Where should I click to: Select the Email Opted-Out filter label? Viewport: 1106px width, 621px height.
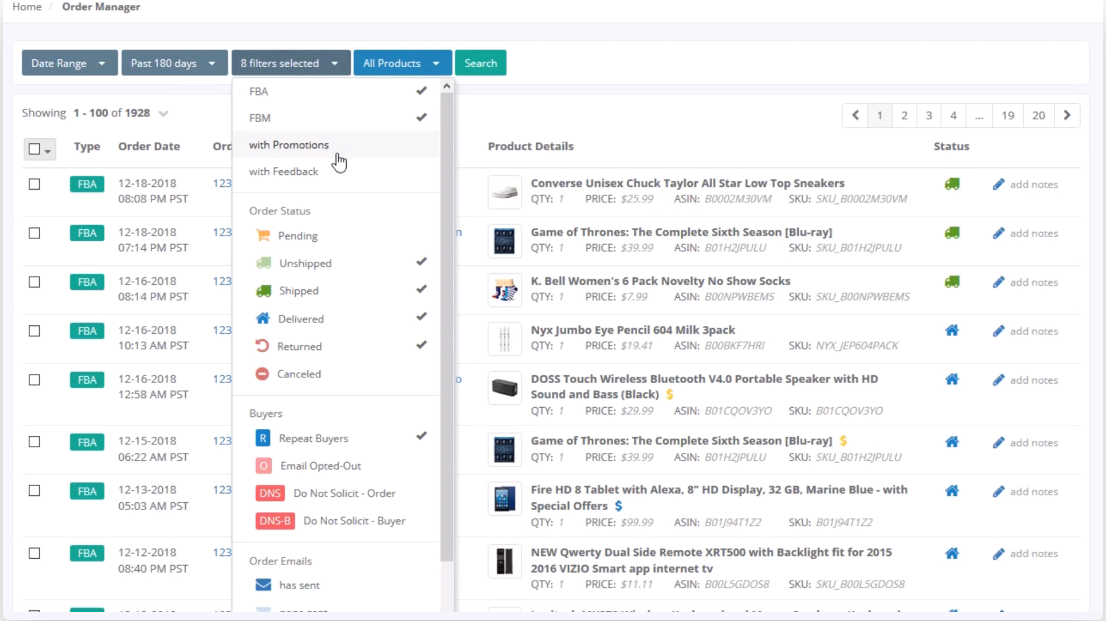pos(320,466)
